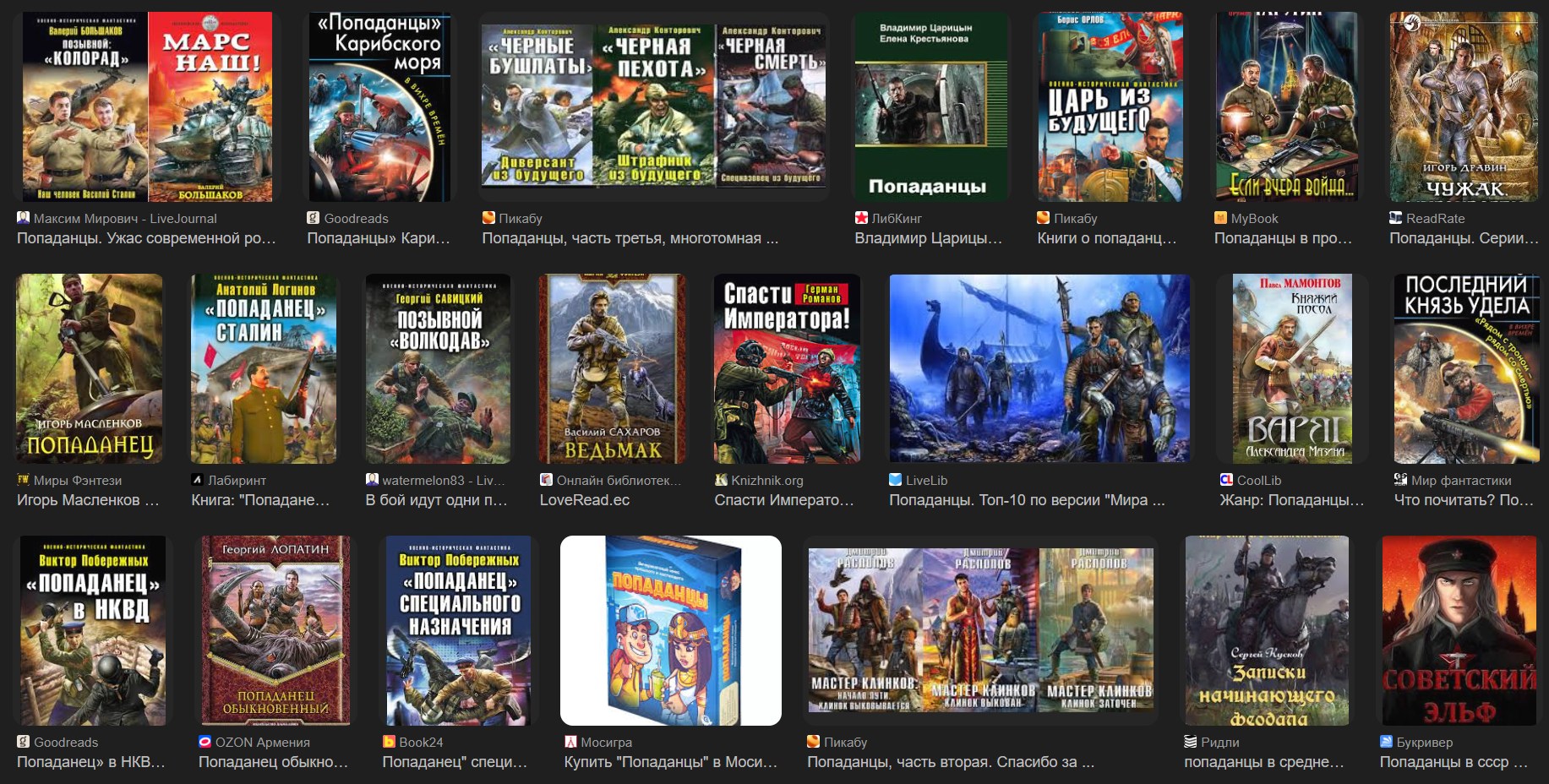Open the Чужак cover by Игорь Дравин
This screenshot has height=784, width=1549.
[x=1464, y=106]
